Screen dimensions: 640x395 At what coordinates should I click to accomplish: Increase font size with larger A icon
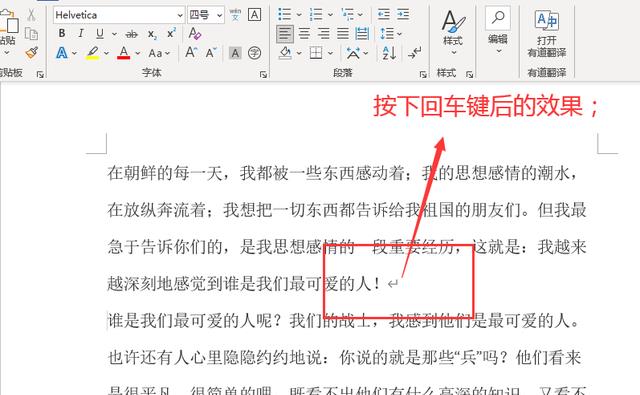tap(191, 53)
